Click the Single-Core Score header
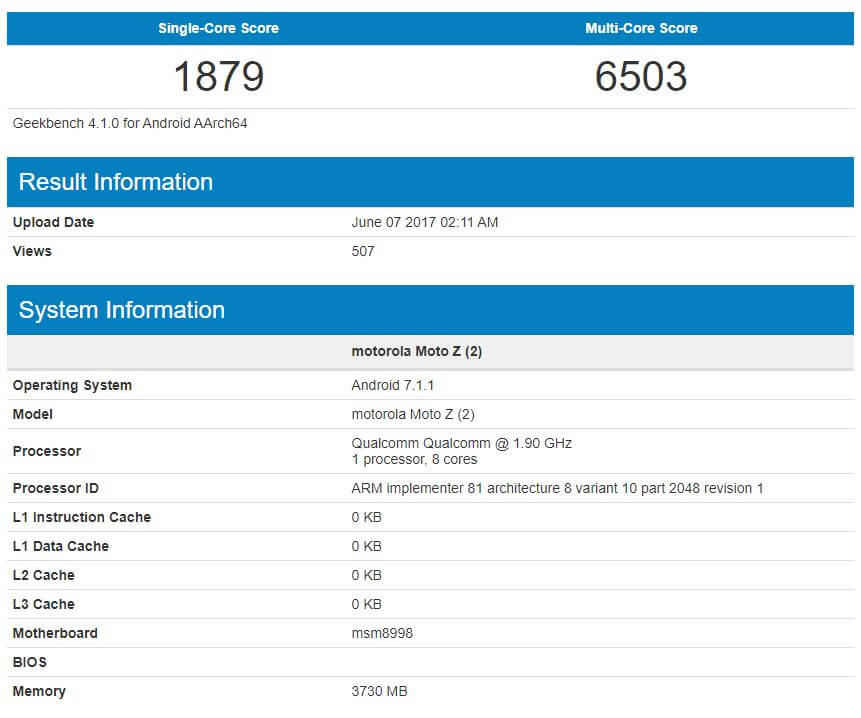Image resolution: width=861 pixels, height=718 pixels. pyautogui.click(x=218, y=28)
